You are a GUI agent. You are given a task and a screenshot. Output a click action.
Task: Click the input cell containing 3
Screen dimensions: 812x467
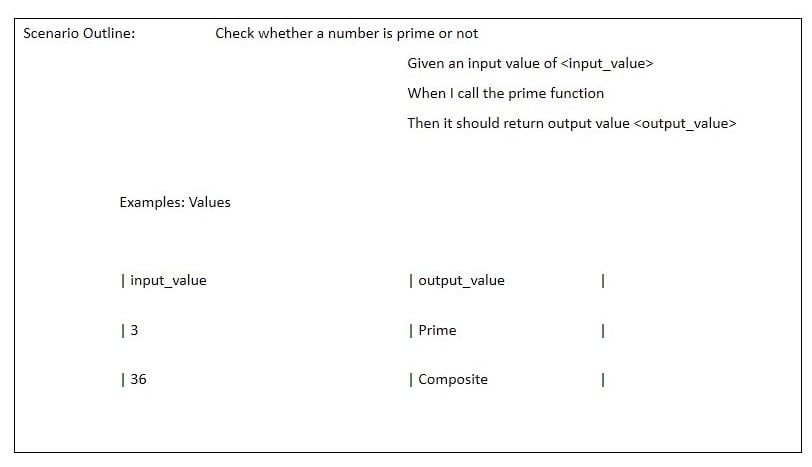tap(134, 330)
